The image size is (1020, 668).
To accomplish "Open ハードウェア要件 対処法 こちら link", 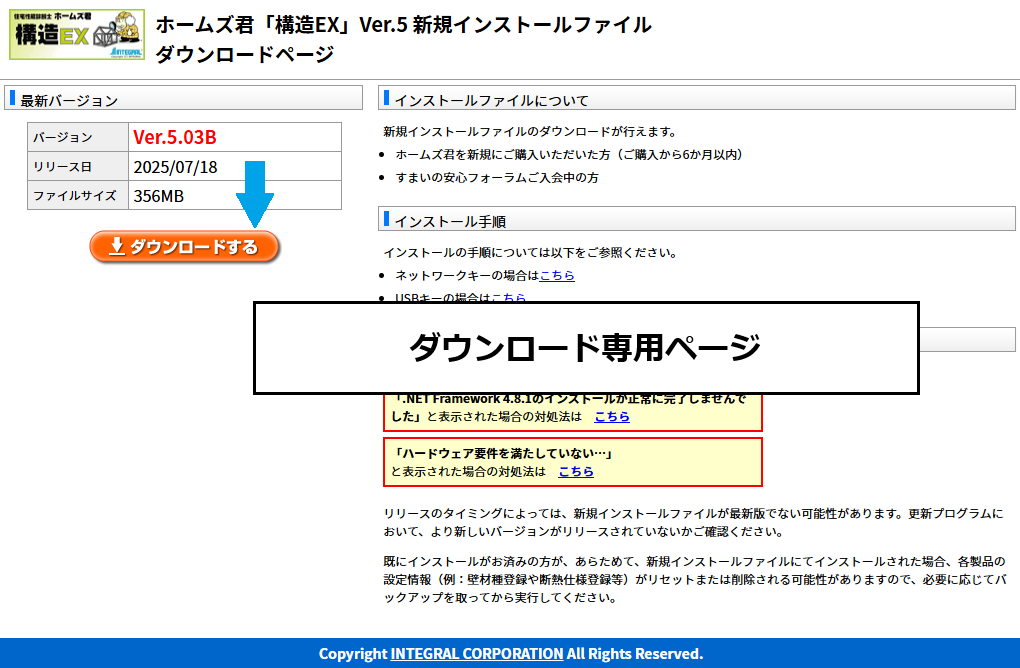I will pos(576,471).
